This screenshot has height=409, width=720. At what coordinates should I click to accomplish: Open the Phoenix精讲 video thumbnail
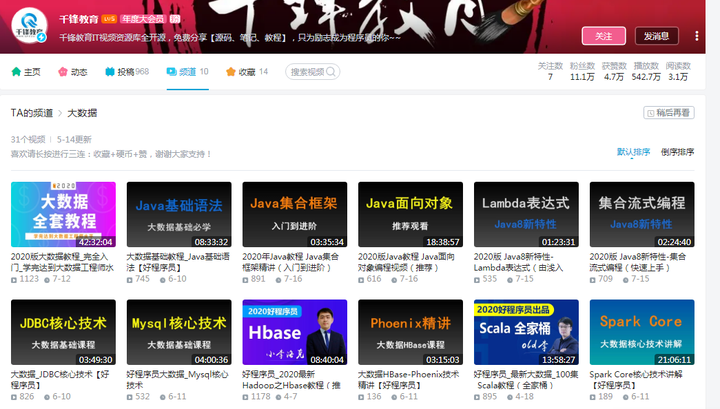[x=411, y=332]
